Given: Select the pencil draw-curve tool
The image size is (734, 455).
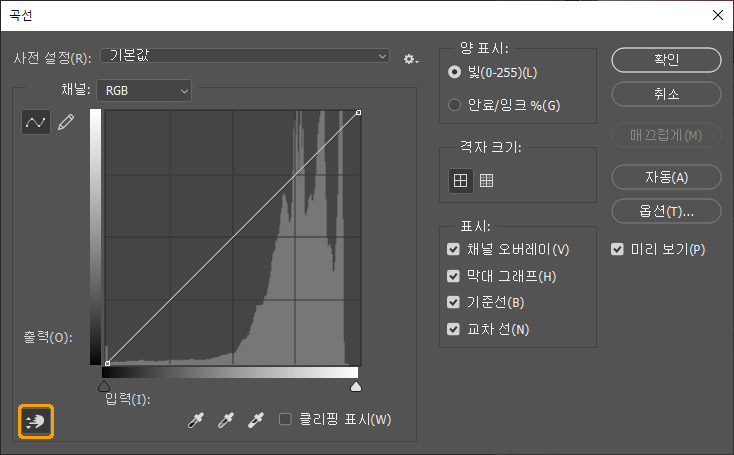Looking at the screenshot, I should (66, 122).
